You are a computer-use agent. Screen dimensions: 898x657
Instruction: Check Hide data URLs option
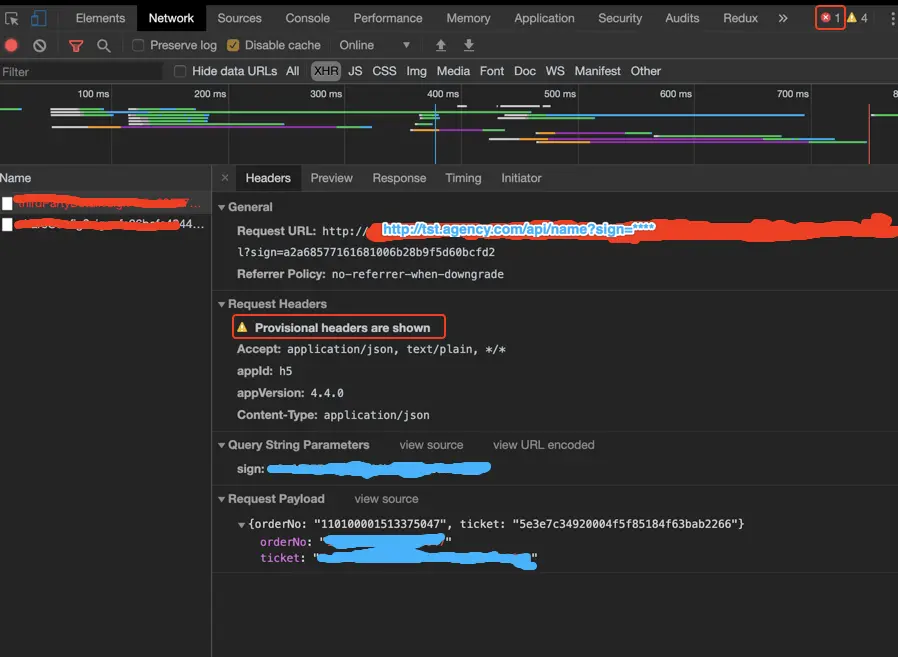(180, 71)
